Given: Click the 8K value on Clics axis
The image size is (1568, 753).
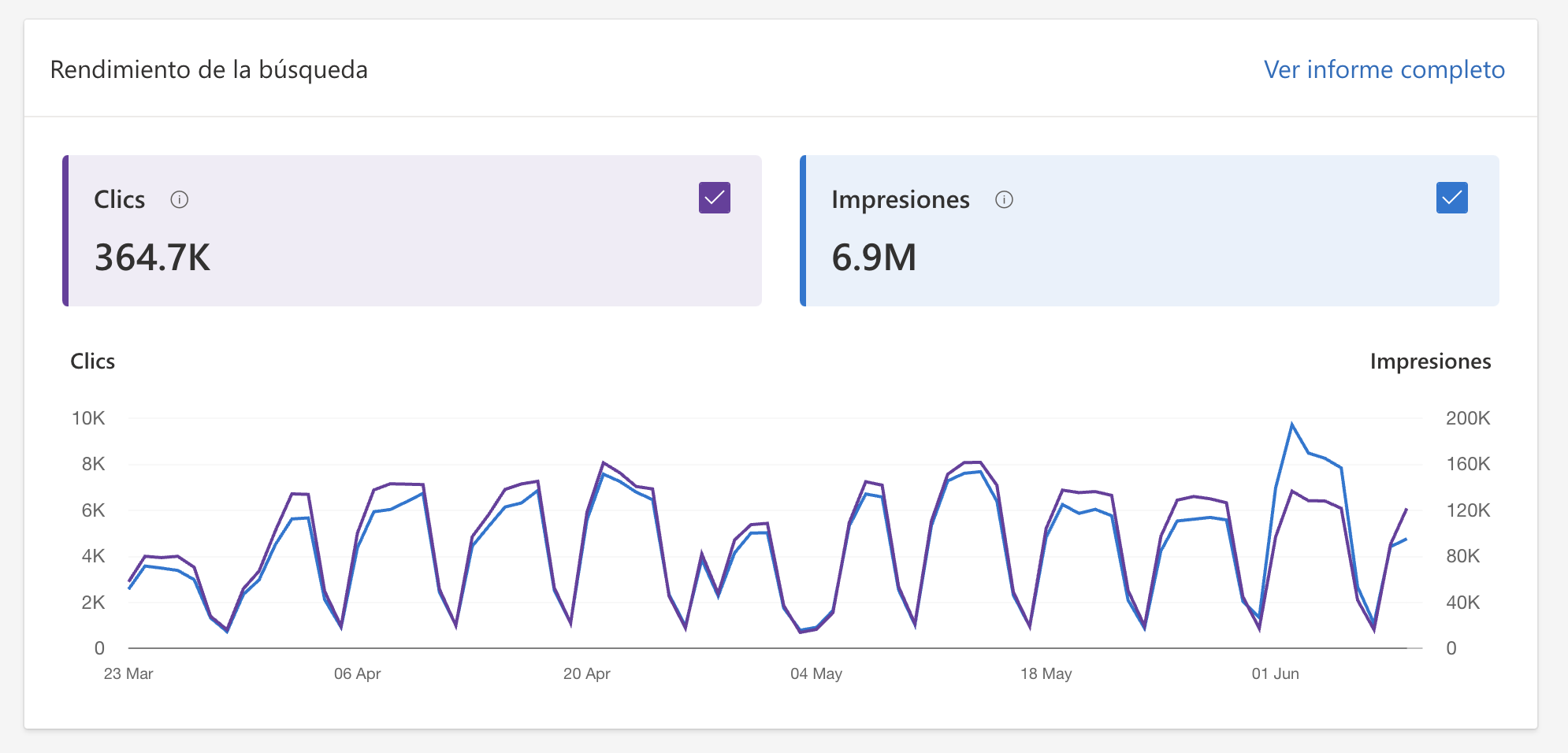Looking at the screenshot, I should [93, 464].
